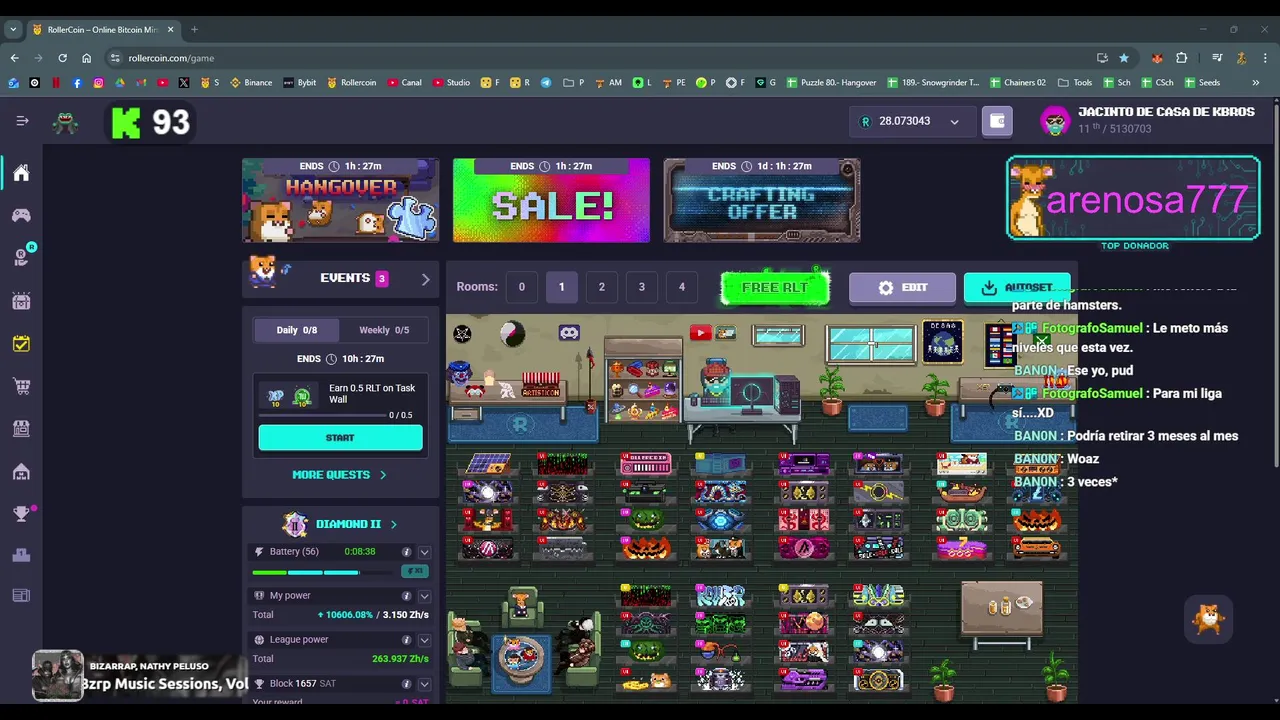Click the AUTOSET button
Image resolution: width=1280 pixels, height=720 pixels.
coord(1017,288)
